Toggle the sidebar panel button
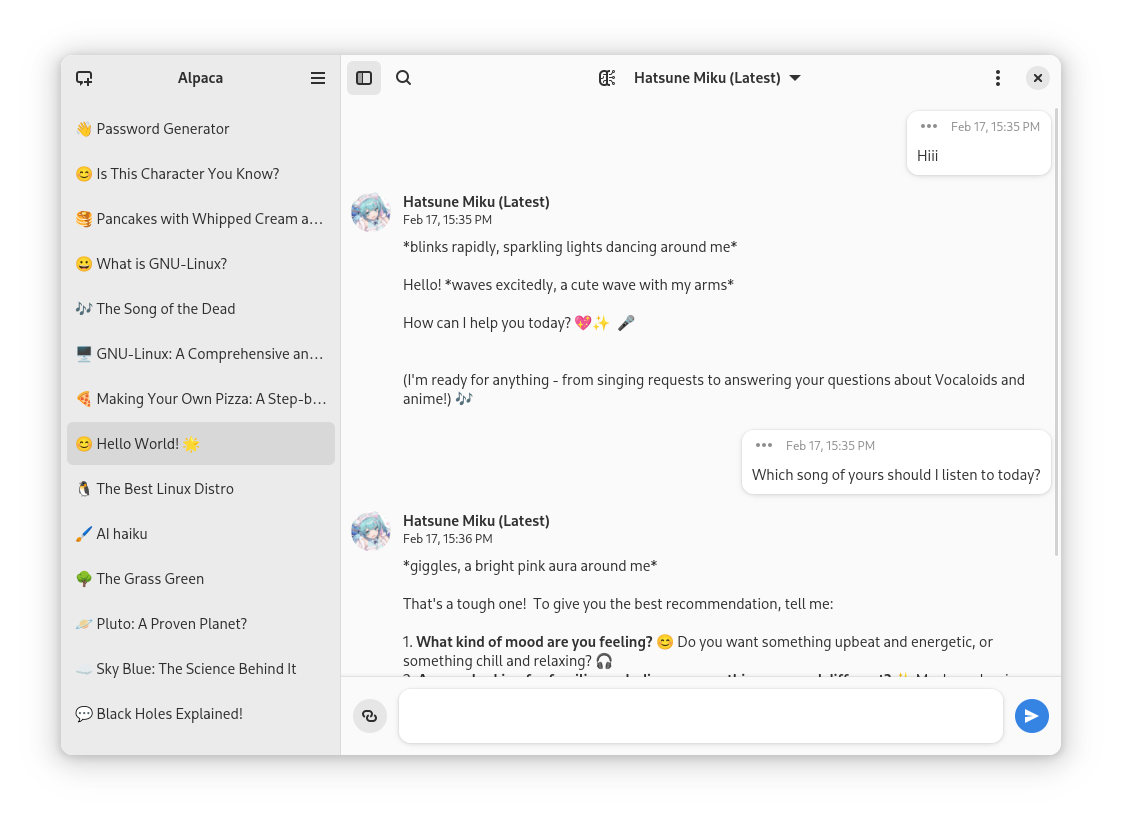This screenshot has width=1122, height=822. (x=364, y=78)
